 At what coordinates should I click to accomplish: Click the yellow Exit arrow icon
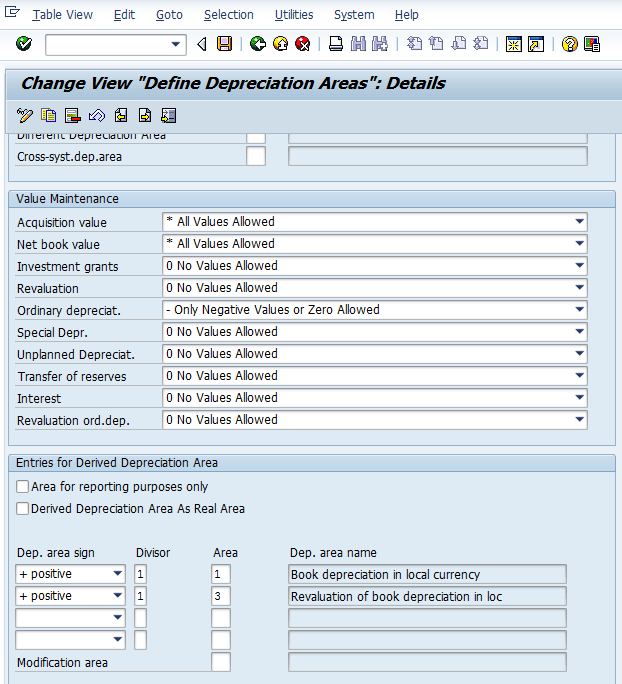[x=280, y=44]
